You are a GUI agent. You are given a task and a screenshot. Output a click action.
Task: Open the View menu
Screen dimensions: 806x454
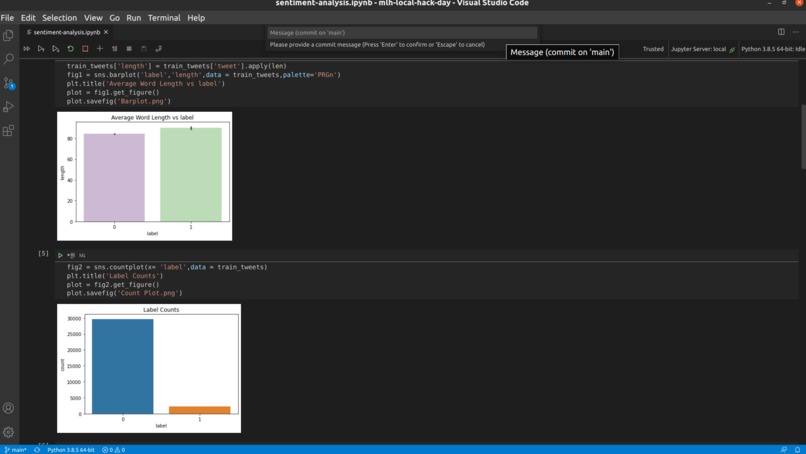click(93, 17)
